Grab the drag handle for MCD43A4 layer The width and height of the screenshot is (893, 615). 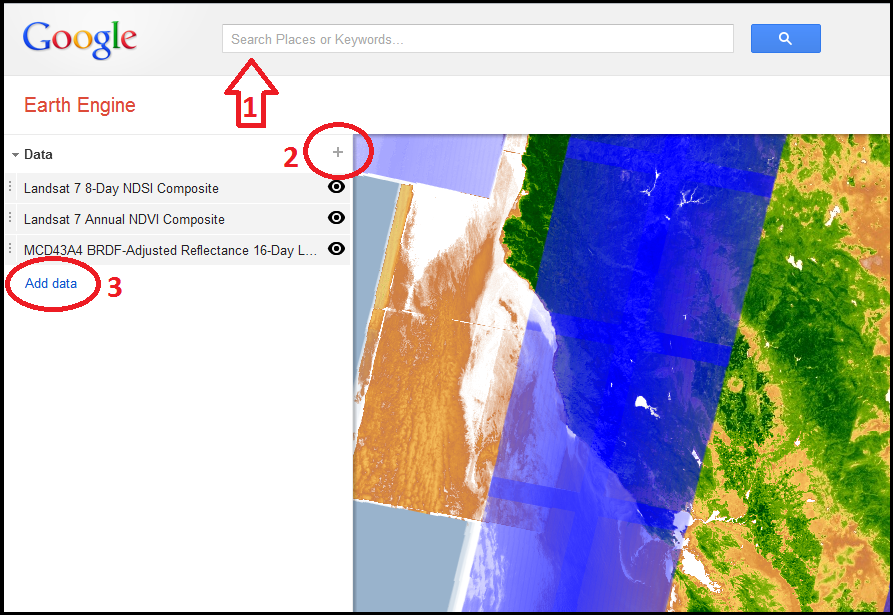tap(10, 248)
